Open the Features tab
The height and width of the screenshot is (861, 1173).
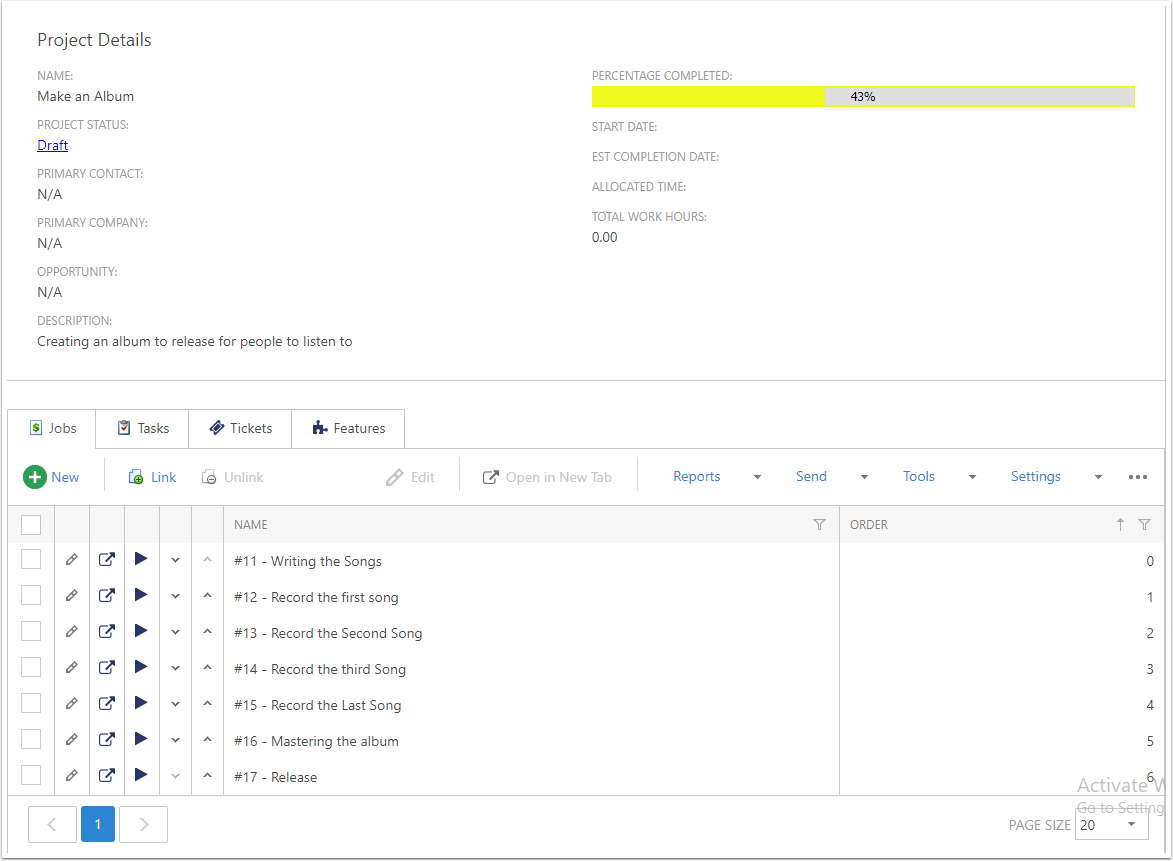coord(348,428)
